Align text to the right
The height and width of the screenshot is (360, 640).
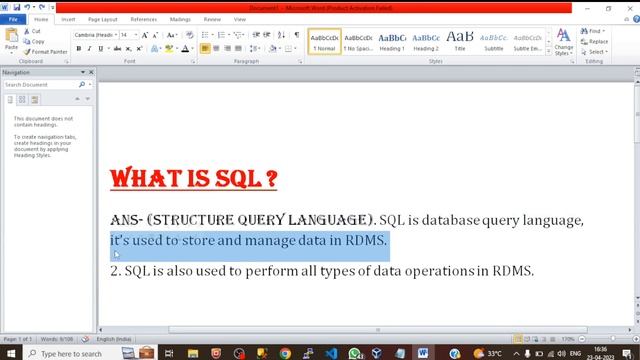click(227, 49)
